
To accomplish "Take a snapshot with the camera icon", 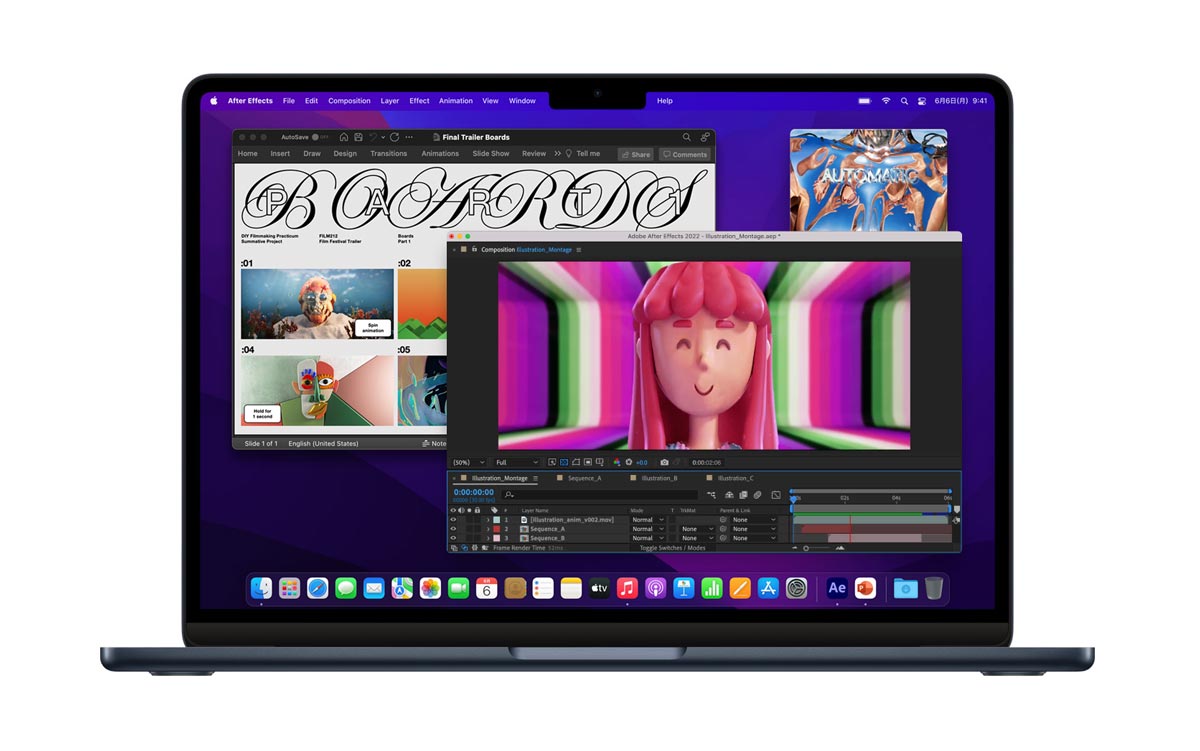I will [x=665, y=462].
